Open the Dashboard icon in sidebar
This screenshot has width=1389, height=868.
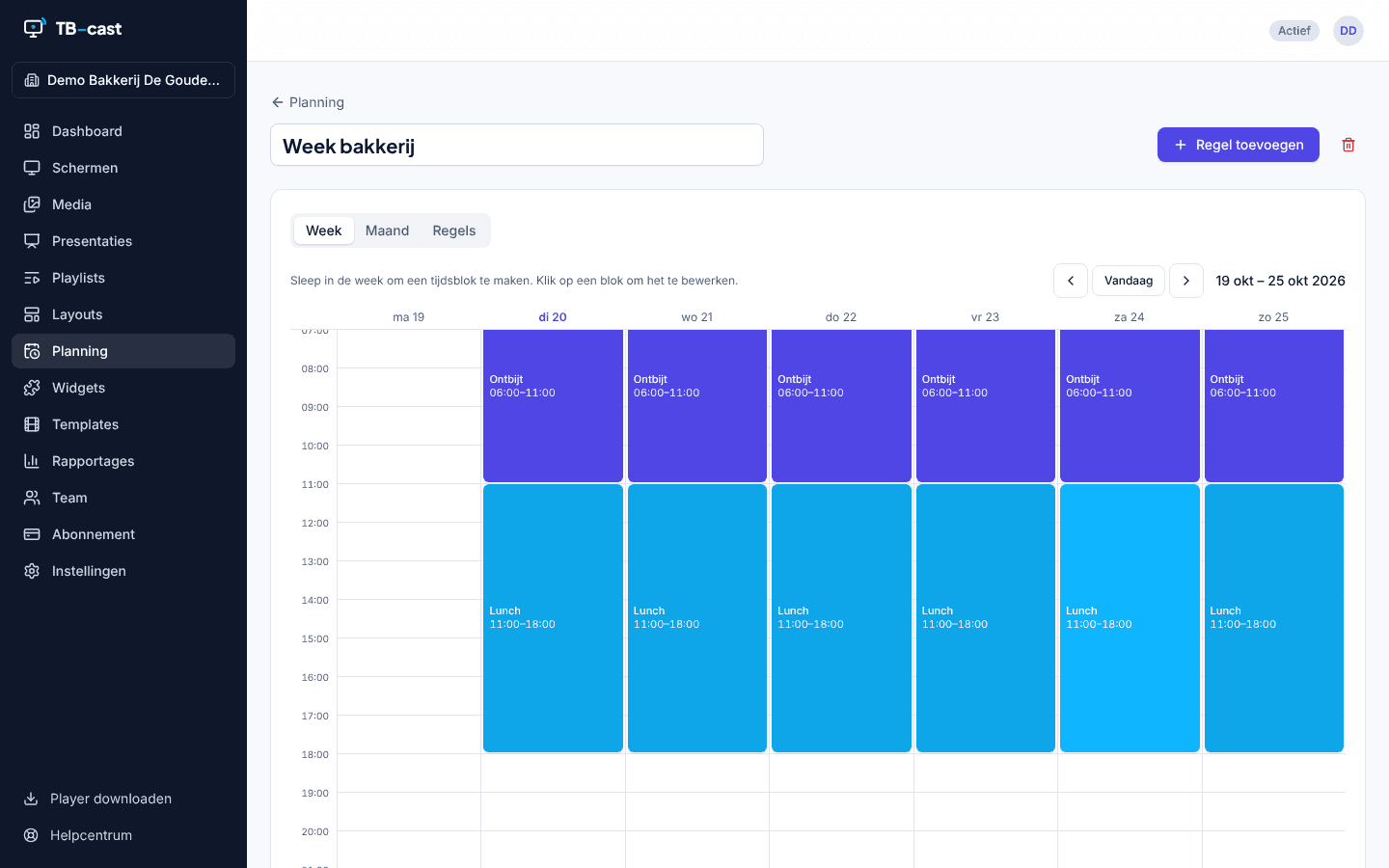[x=32, y=131]
